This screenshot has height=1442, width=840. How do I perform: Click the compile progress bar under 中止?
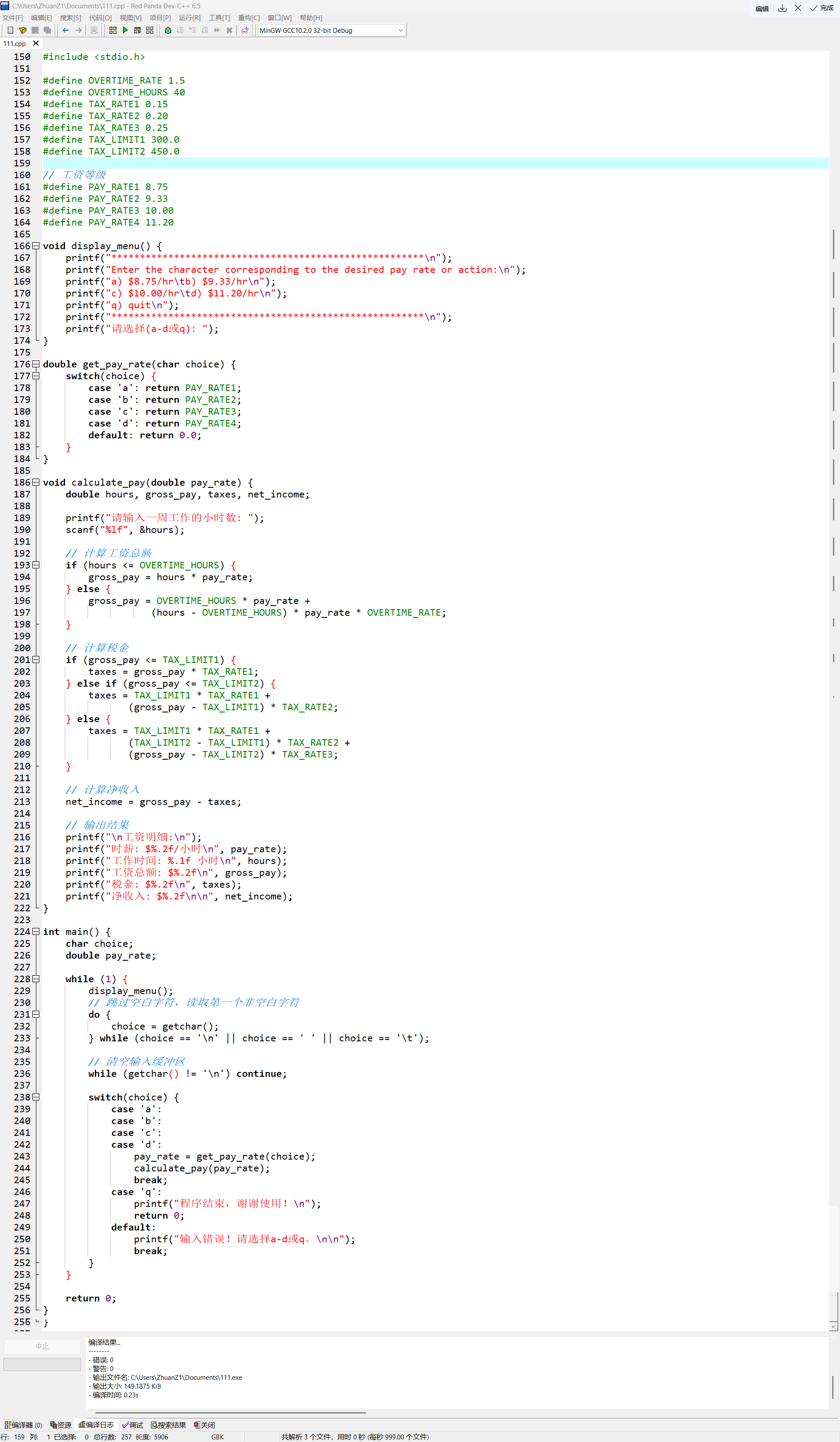pyautogui.click(x=42, y=1365)
